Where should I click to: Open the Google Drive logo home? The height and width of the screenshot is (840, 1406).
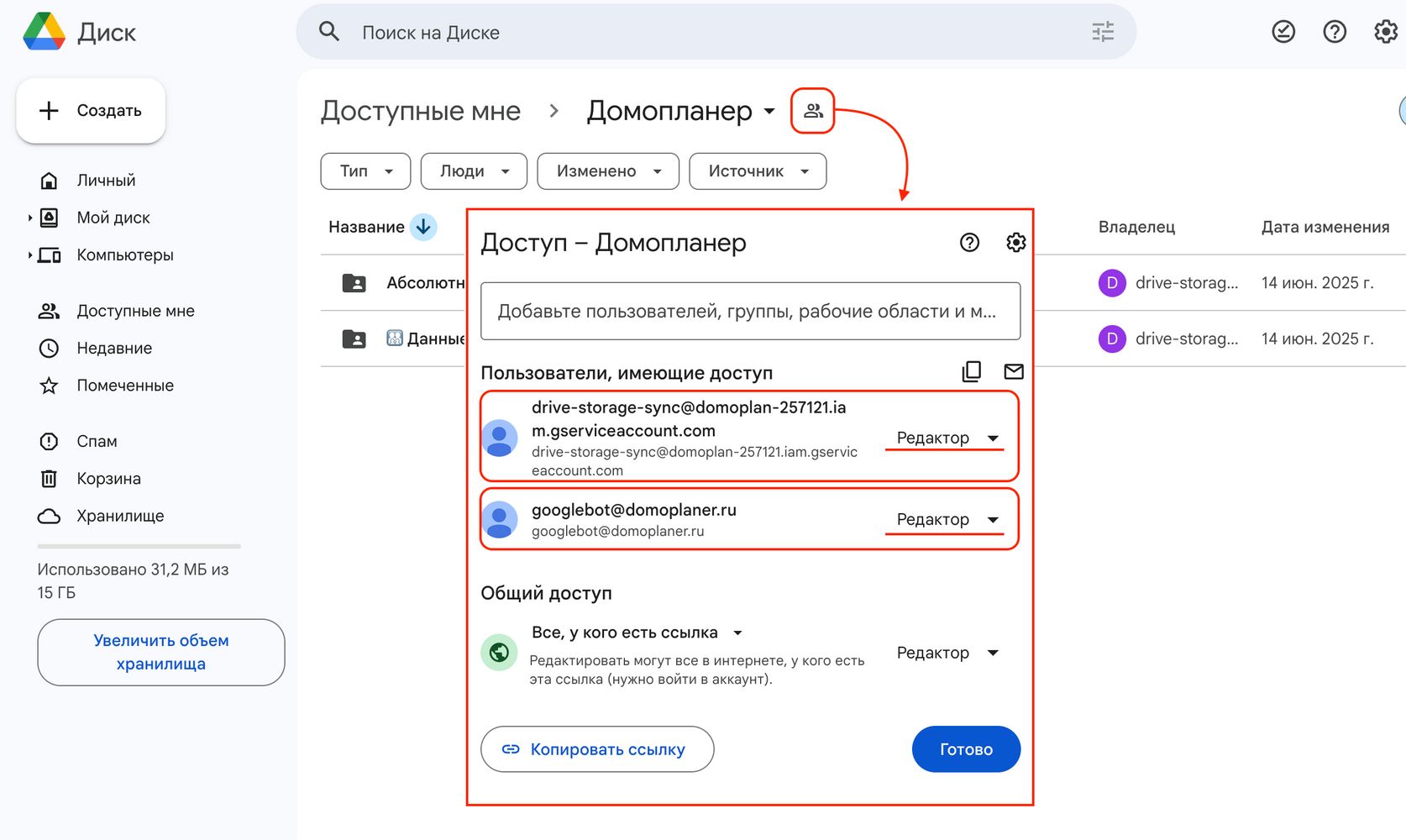tap(45, 32)
